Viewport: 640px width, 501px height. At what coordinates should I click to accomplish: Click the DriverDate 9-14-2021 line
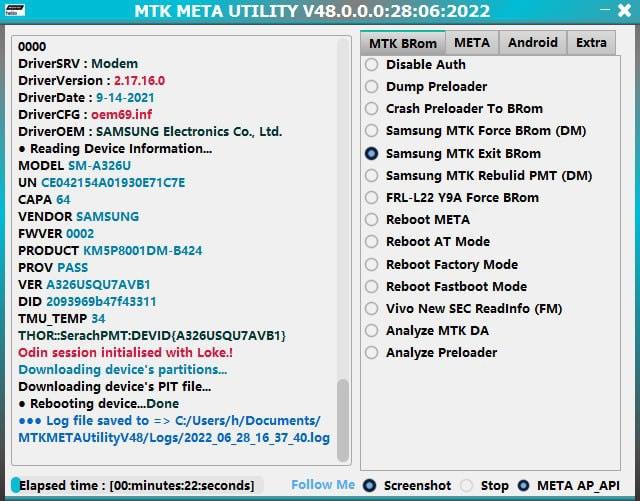(x=86, y=98)
